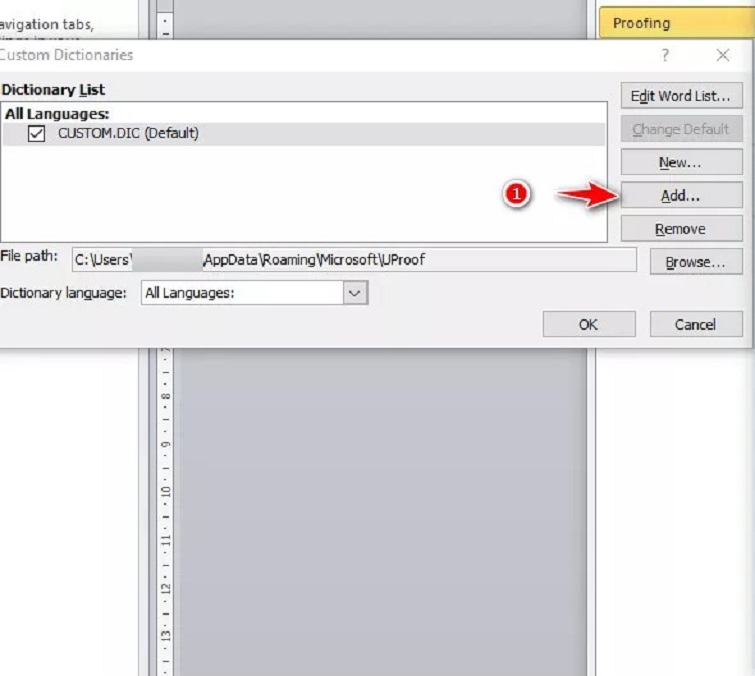Expand the Dictionary language dropdown arrow
The height and width of the screenshot is (676, 755).
pos(355,293)
